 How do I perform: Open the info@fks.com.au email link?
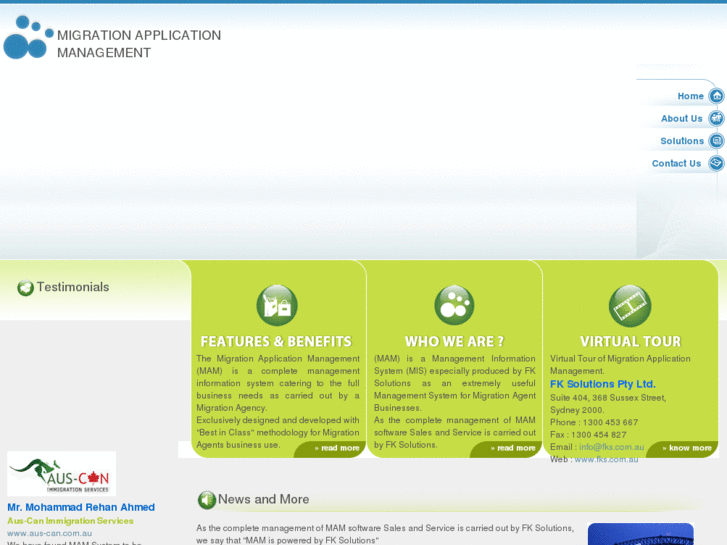[611, 447]
